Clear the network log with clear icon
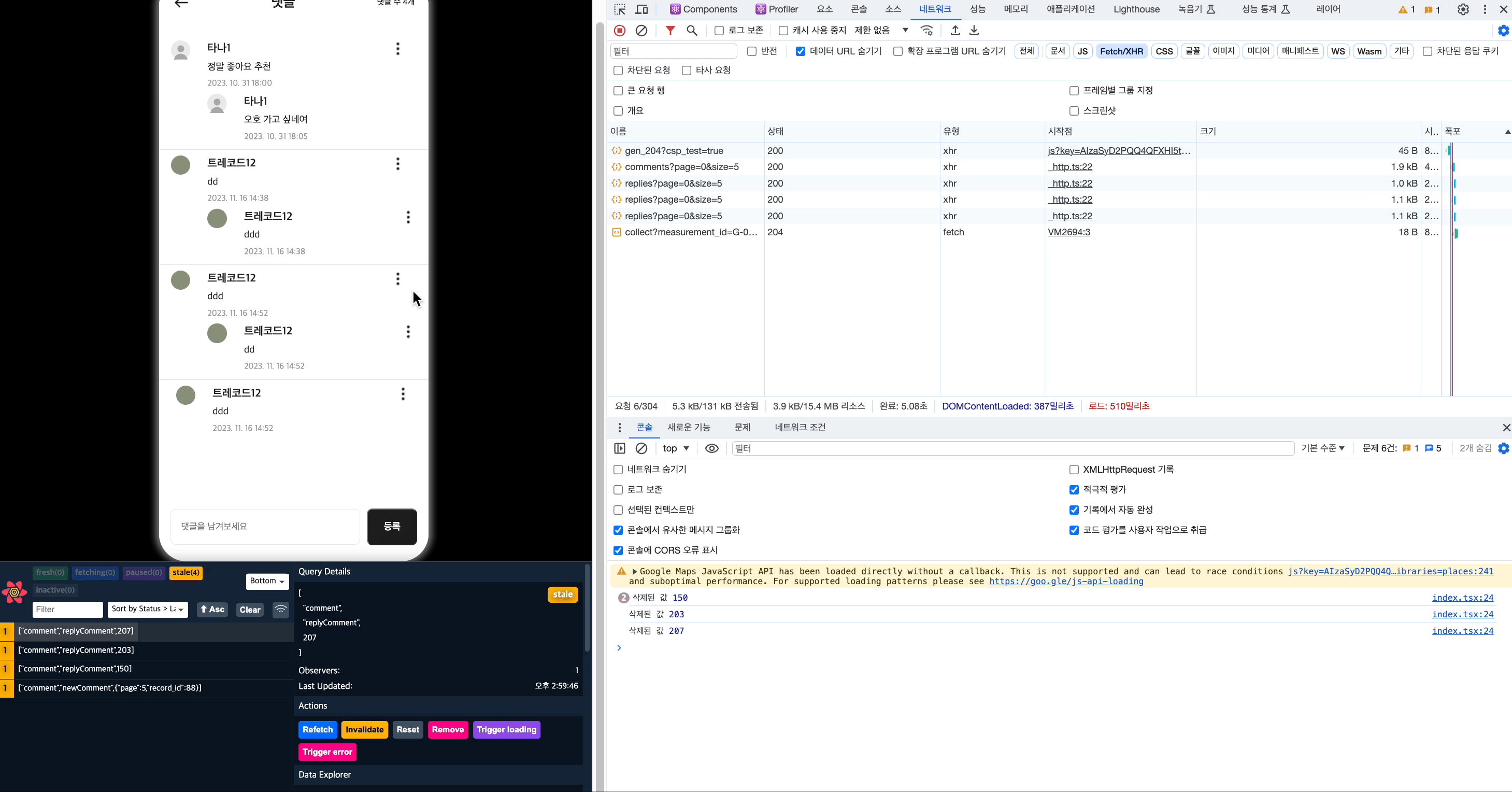The image size is (1512, 792). [641, 31]
